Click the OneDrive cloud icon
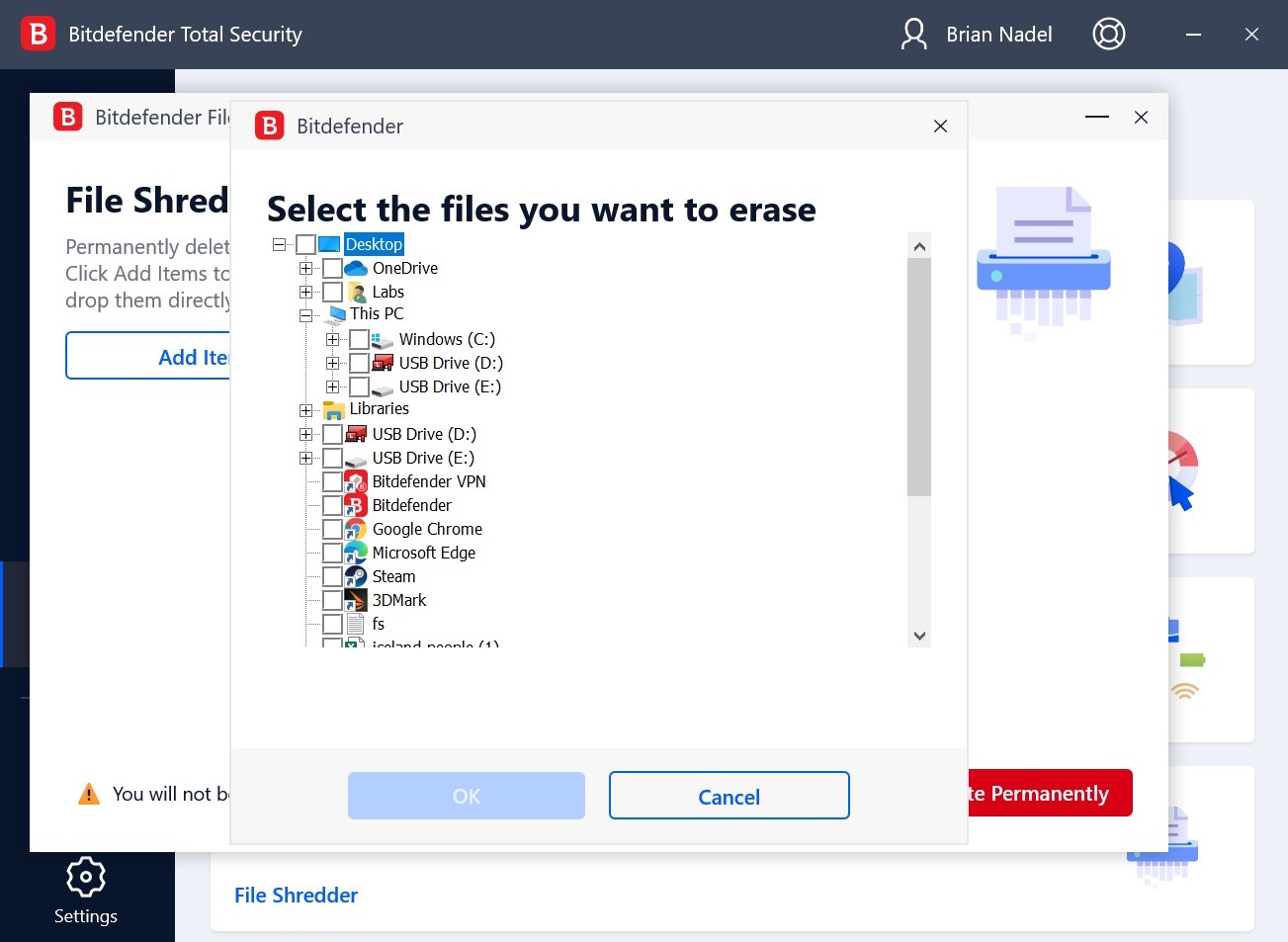 (356, 268)
